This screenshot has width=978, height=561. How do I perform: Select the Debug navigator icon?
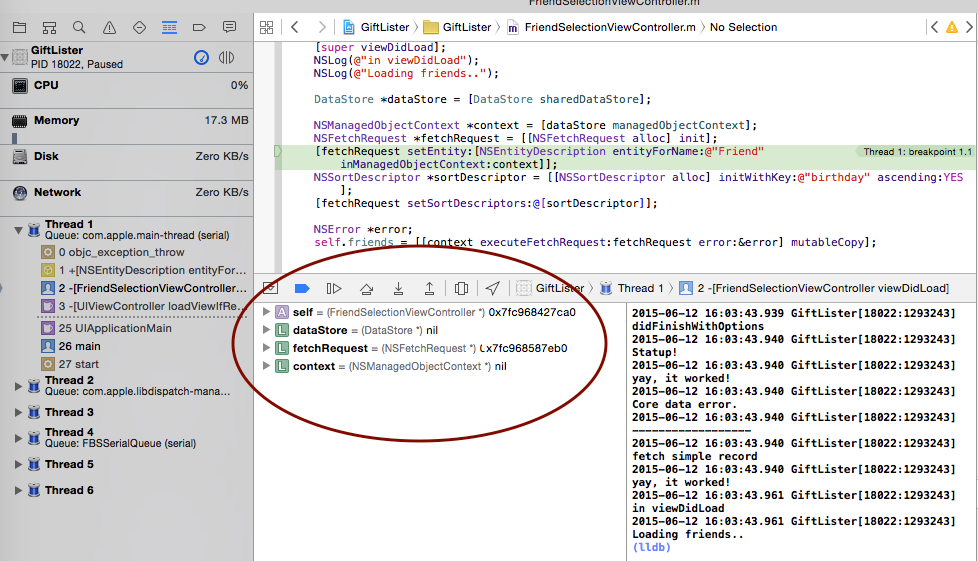[169, 27]
